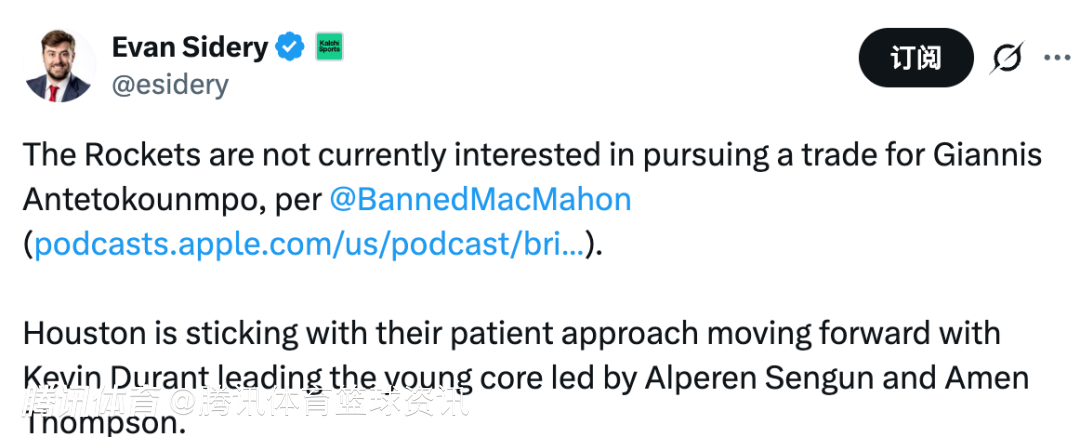Open the three-dot more options menu
The height and width of the screenshot is (437, 1080).
[1057, 58]
